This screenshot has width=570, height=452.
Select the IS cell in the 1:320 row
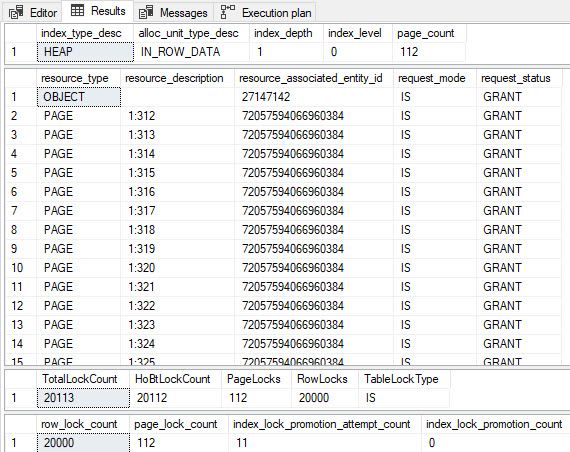tap(435, 268)
